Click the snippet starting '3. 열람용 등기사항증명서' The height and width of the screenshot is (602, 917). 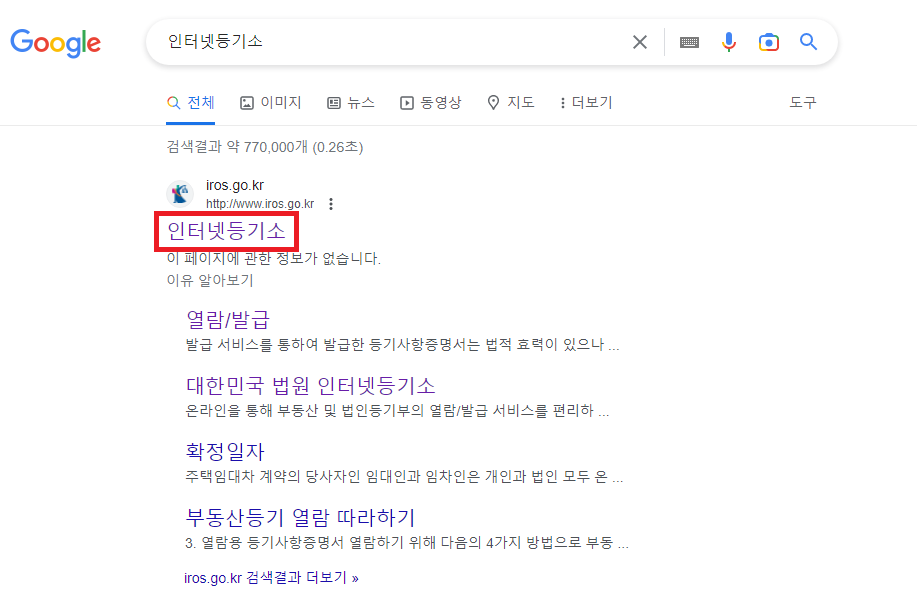tap(407, 543)
